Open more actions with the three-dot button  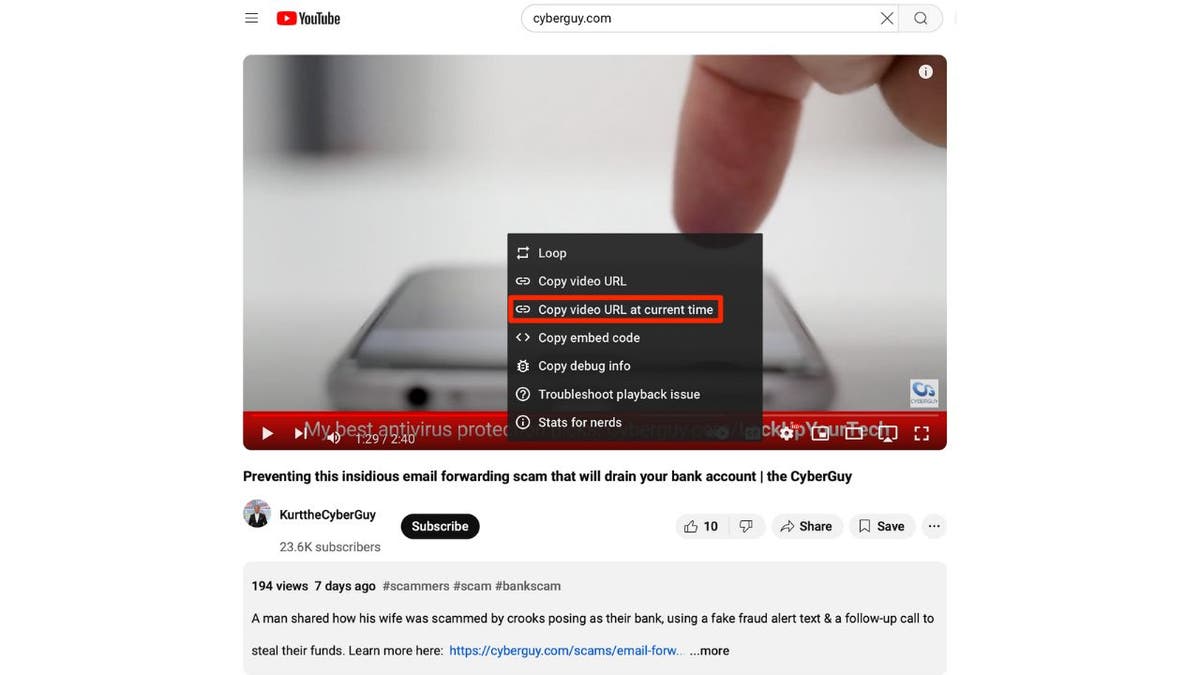(933, 525)
